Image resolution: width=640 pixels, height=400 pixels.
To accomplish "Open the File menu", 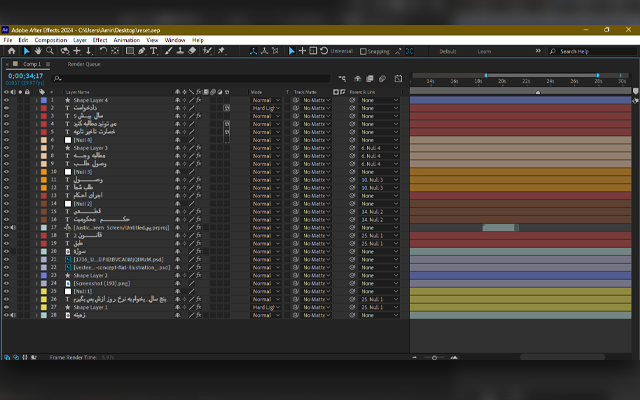I will pos(8,40).
